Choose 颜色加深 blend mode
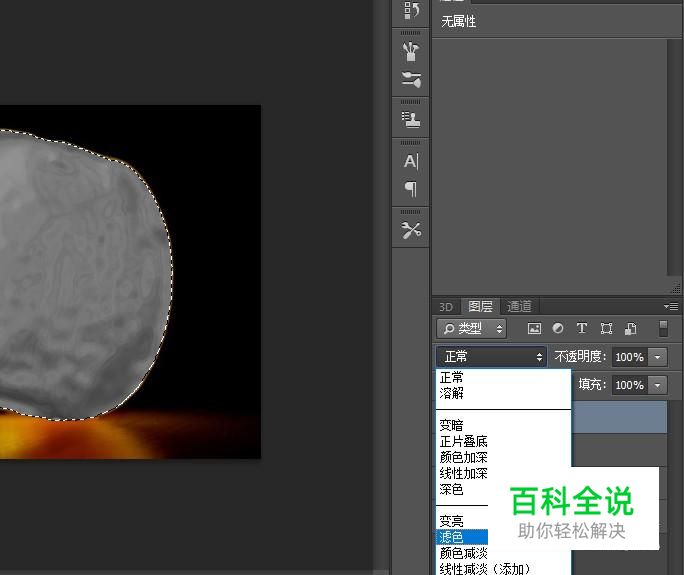This screenshot has width=684, height=575. click(503, 457)
